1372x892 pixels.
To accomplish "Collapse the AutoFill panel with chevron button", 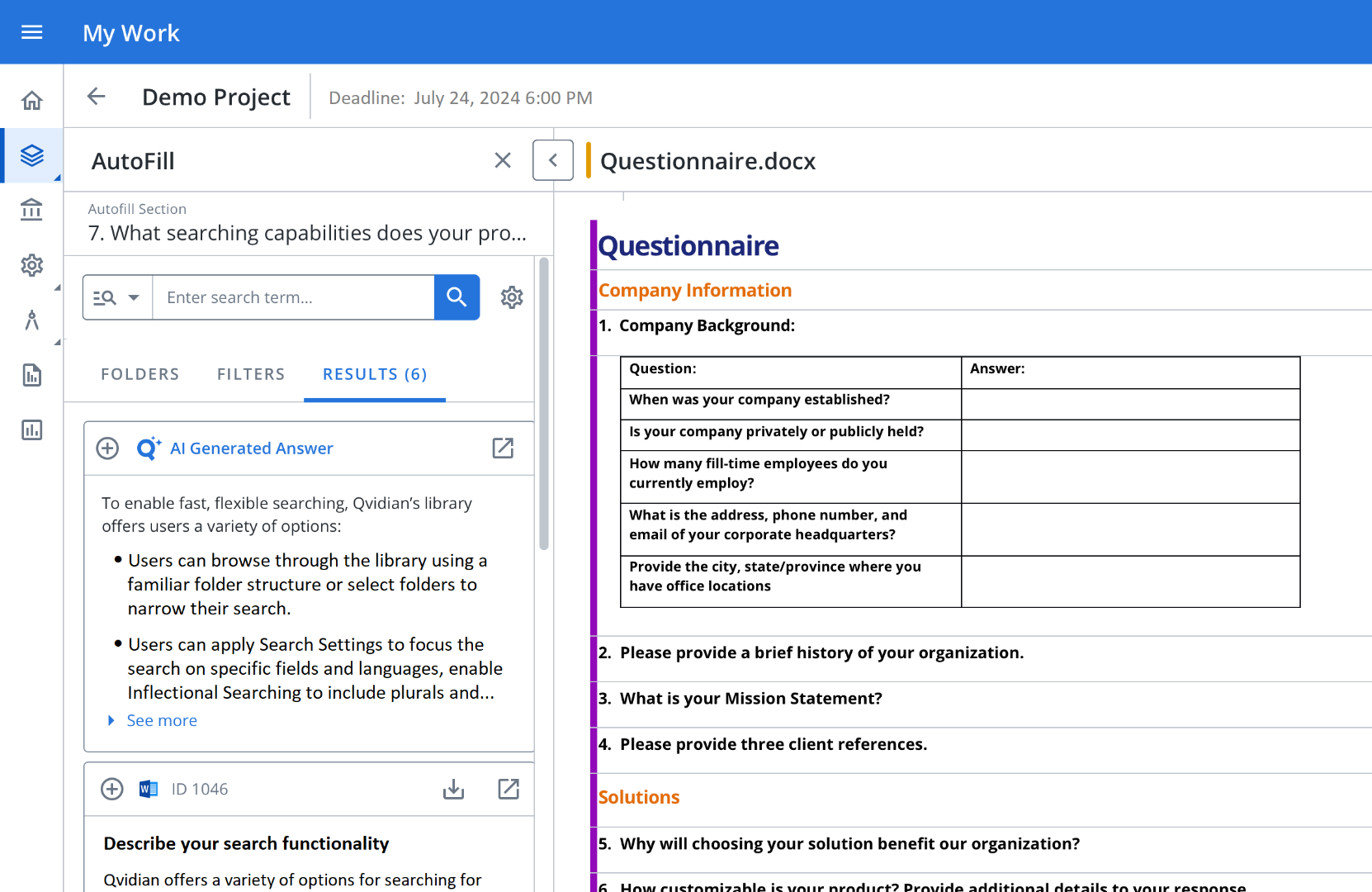I will (x=553, y=160).
